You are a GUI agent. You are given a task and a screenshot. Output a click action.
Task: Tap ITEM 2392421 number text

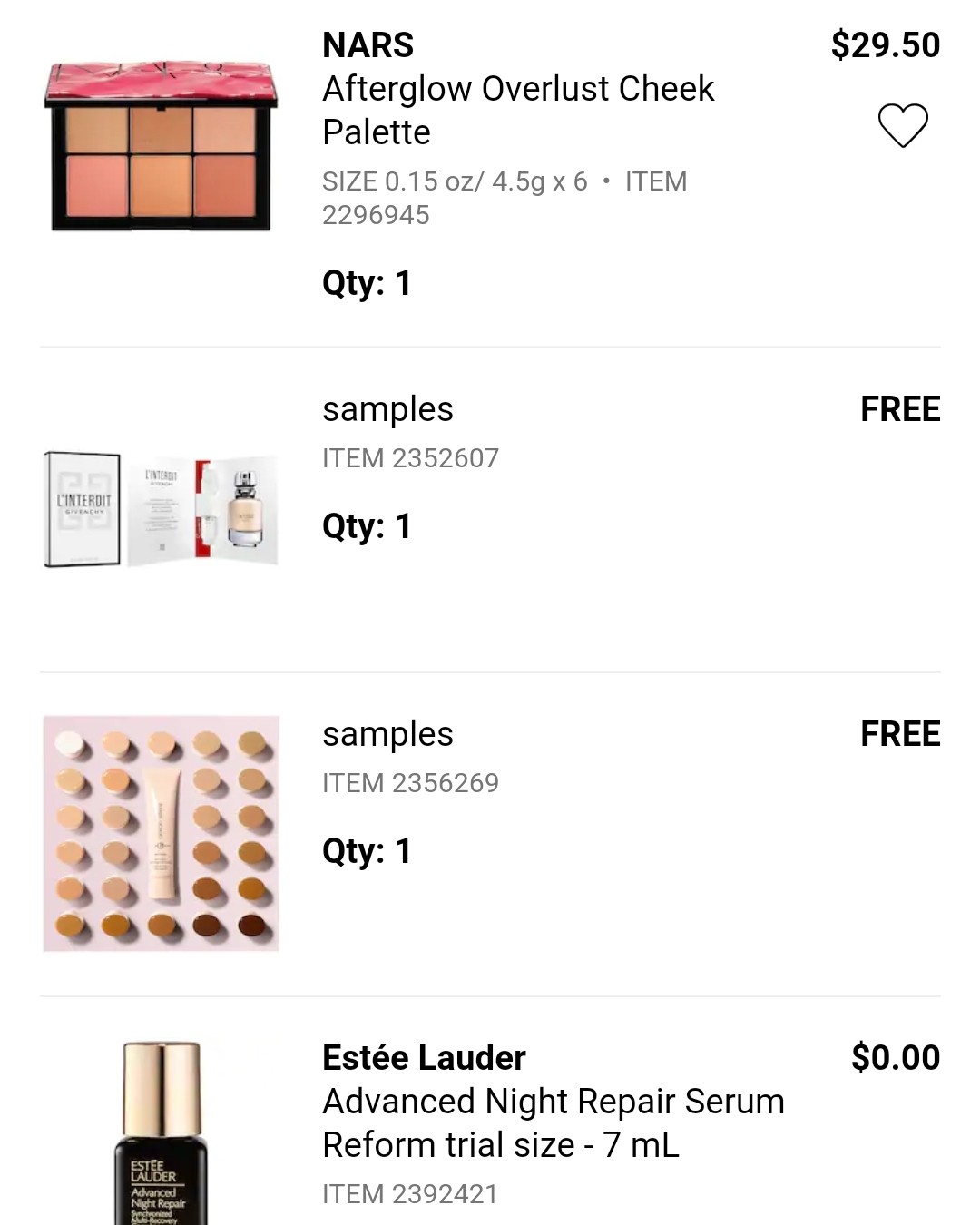point(410,1194)
